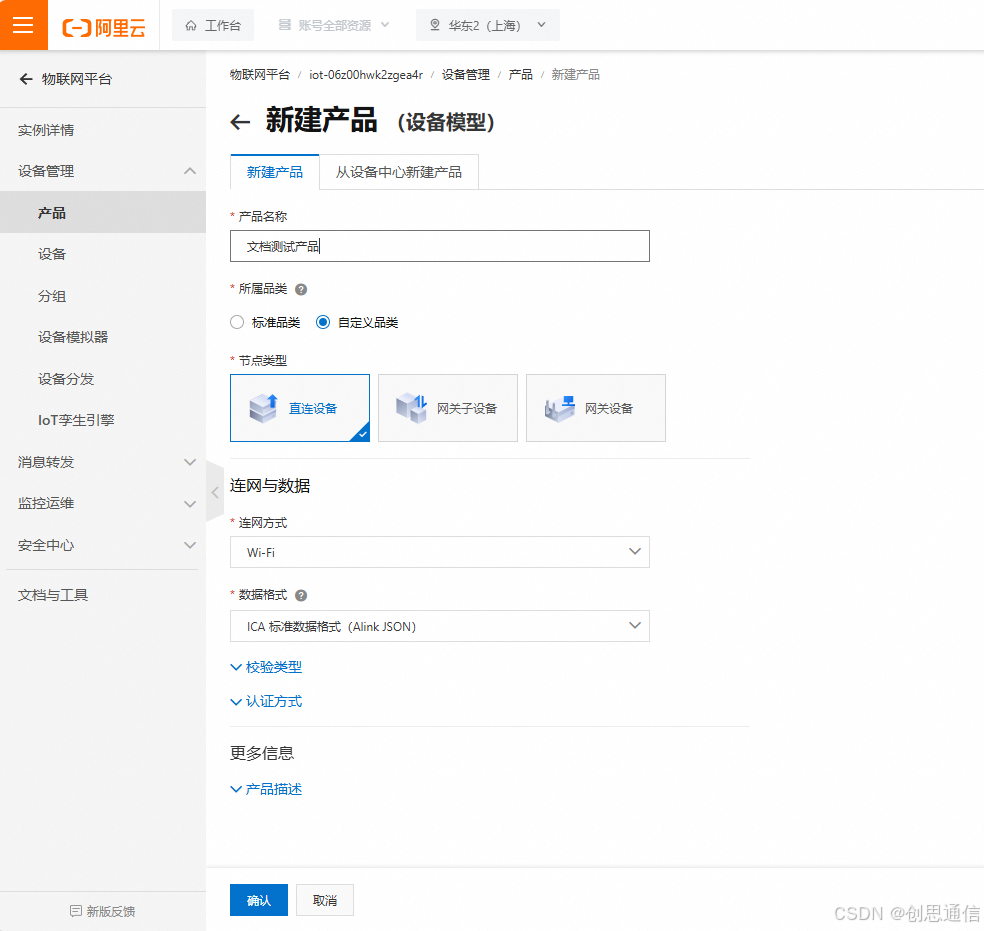This screenshot has width=984, height=931.
Task: Select the 自定义品类 radio button
Action: click(x=323, y=322)
